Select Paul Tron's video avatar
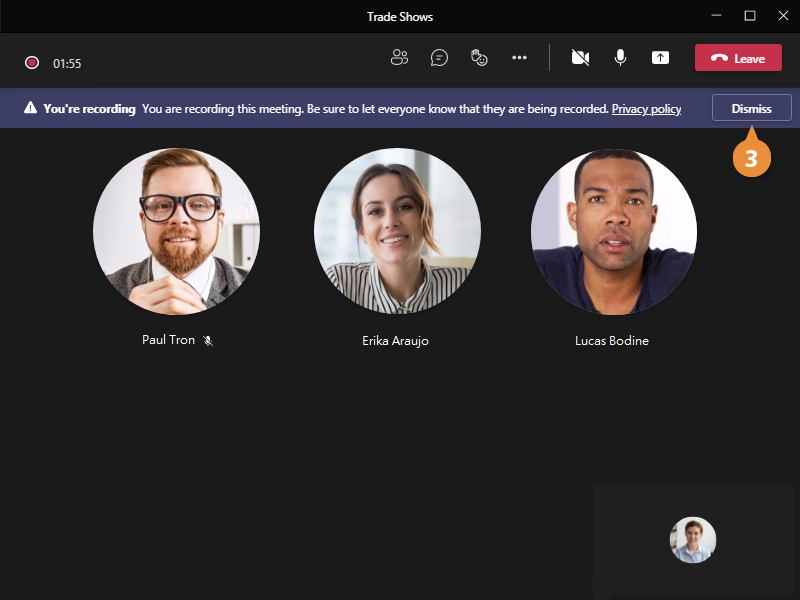The height and width of the screenshot is (600, 800). 177,232
